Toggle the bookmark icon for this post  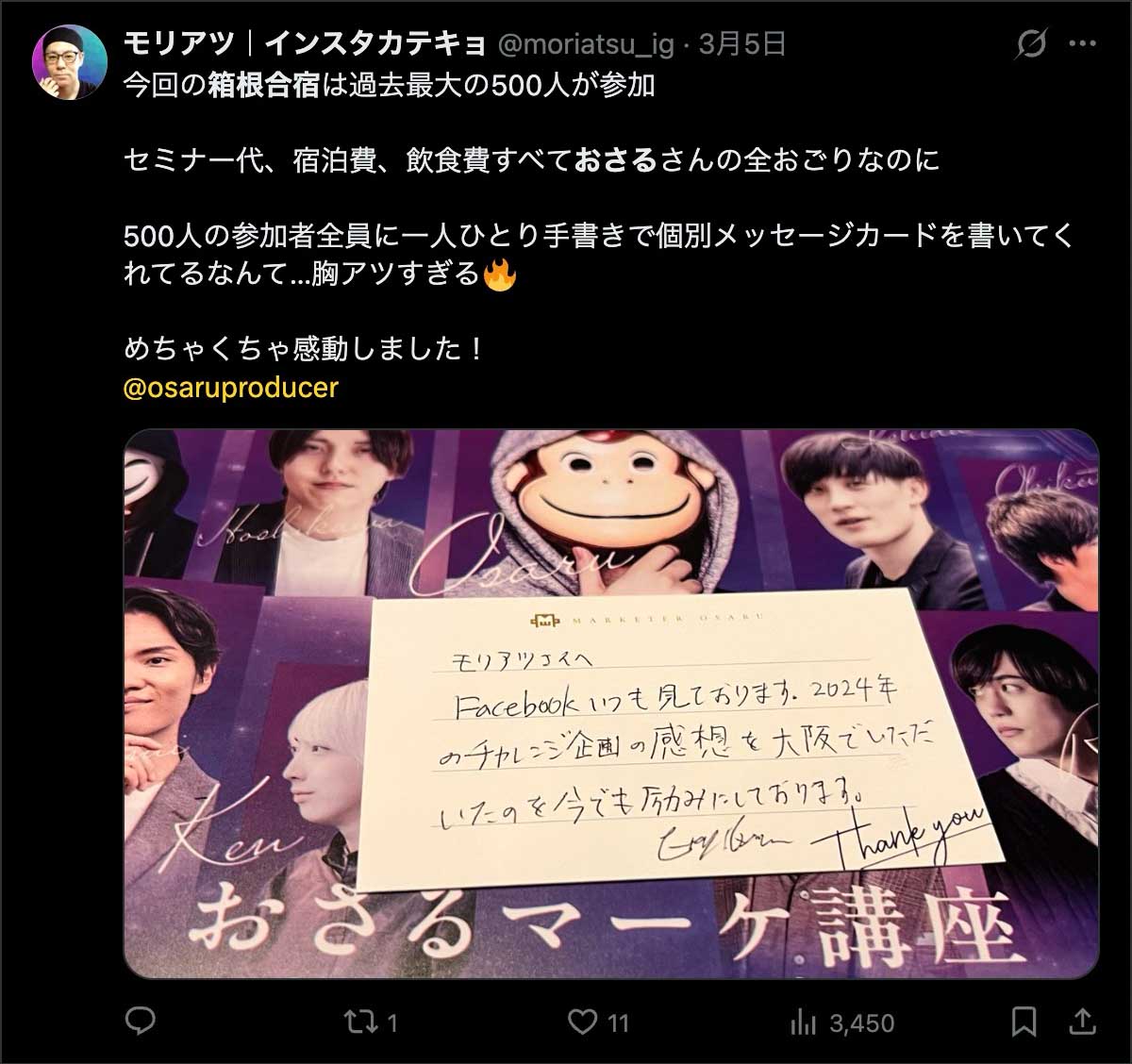coord(1024,1022)
